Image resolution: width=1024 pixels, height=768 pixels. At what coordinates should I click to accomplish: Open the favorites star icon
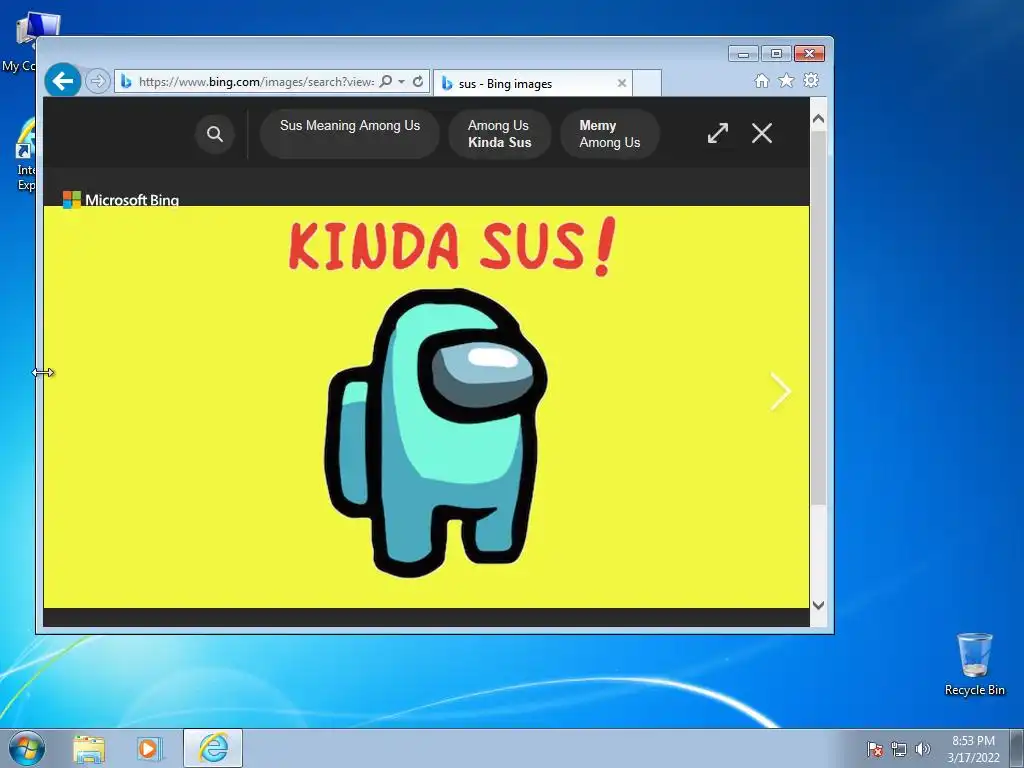[x=786, y=80]
